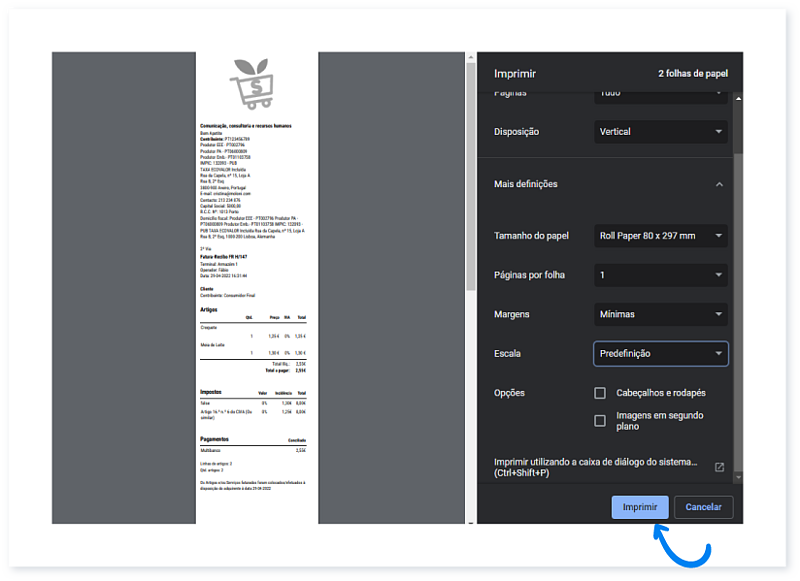The height and width of the screenshot is (581, 800).
Task: Click the Artigos heading in the receipt preview
Action: 209,310
